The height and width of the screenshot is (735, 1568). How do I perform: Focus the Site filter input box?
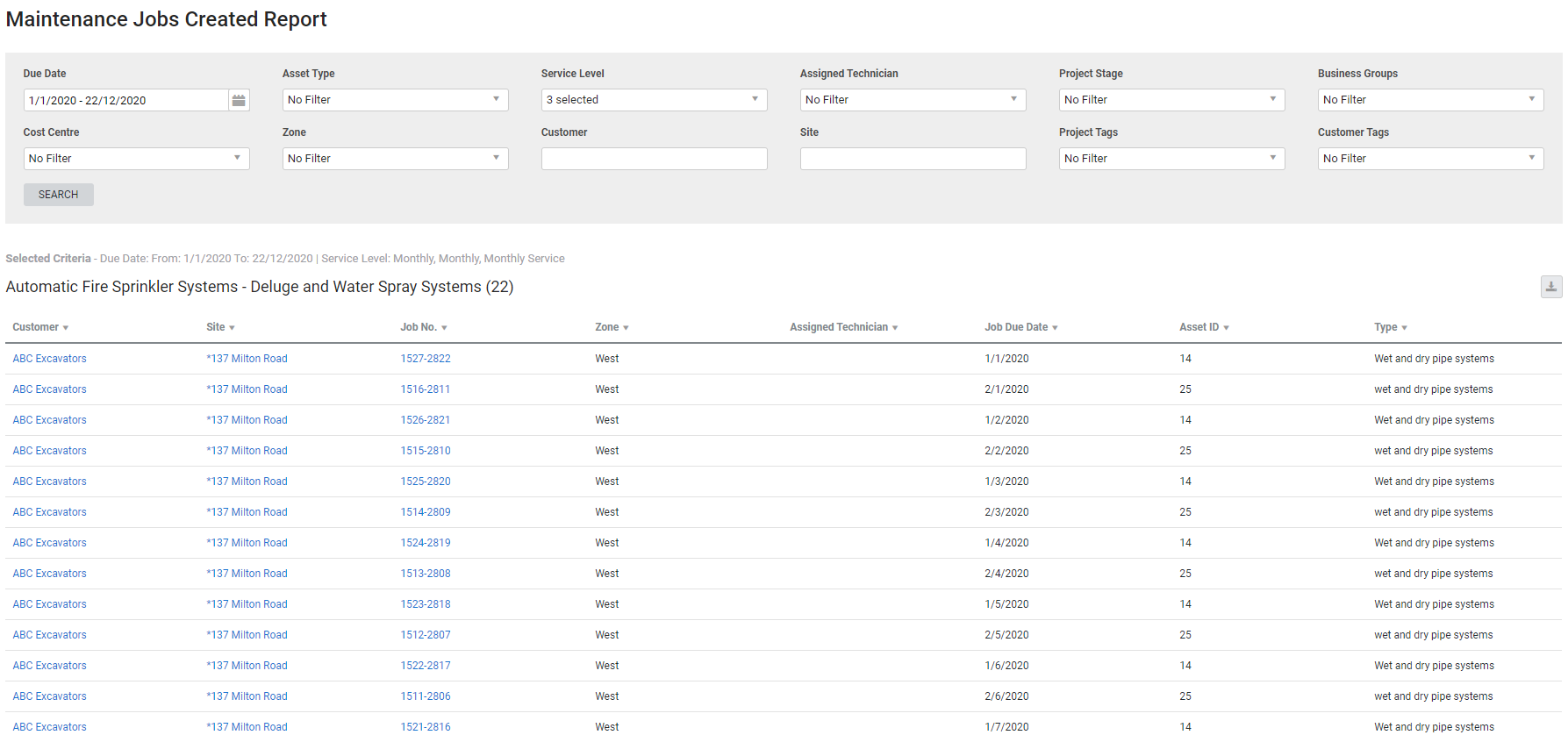[913, 159]
